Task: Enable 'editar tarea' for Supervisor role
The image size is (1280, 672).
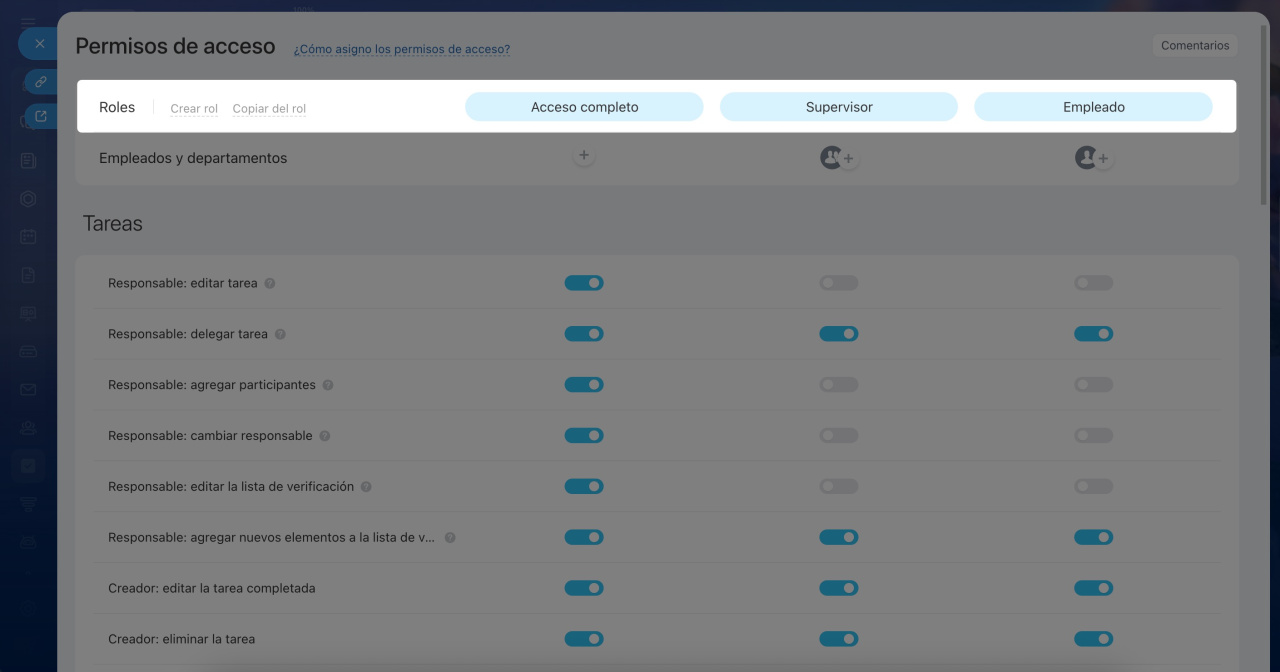Action: [x=838, y=283]
